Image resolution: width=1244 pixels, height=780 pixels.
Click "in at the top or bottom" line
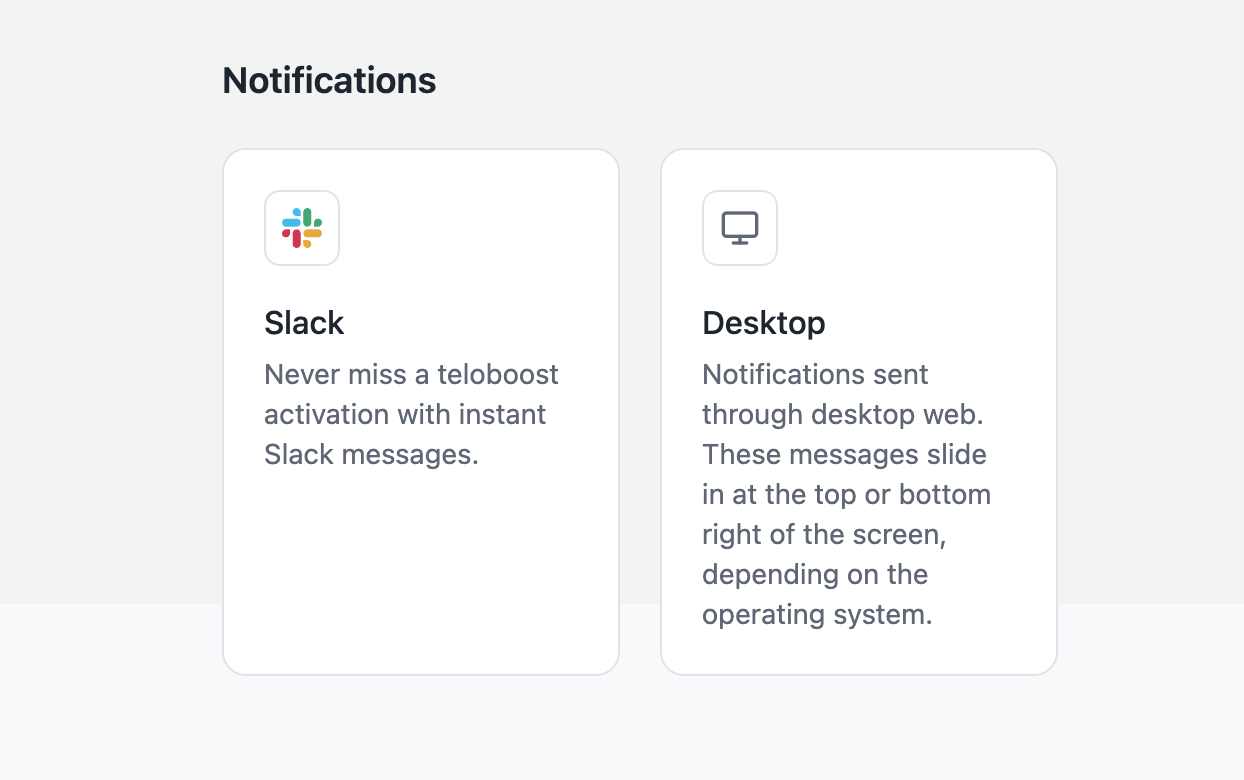[x=846, y=495]
